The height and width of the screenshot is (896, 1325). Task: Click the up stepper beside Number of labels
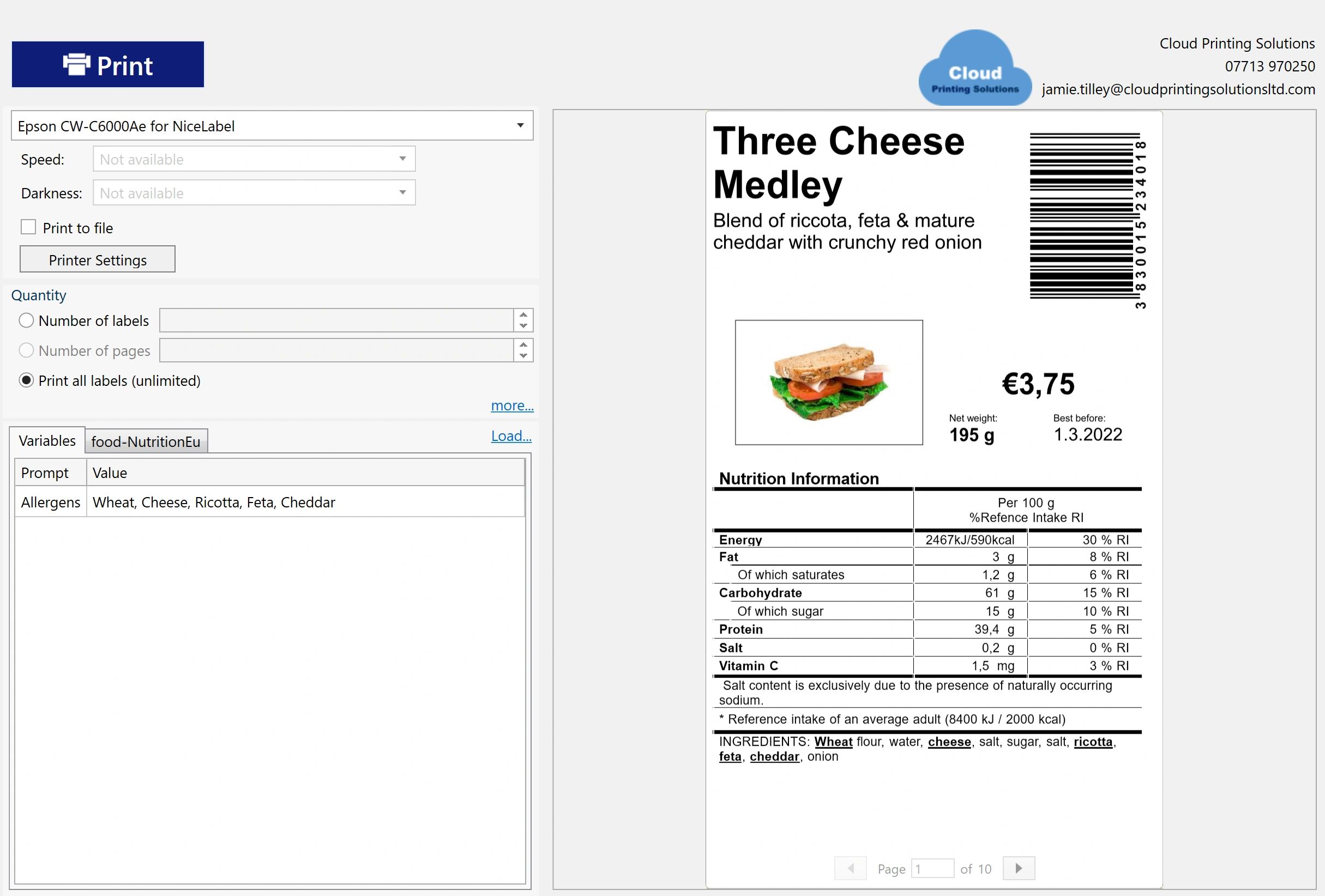[x=522, y=314]
